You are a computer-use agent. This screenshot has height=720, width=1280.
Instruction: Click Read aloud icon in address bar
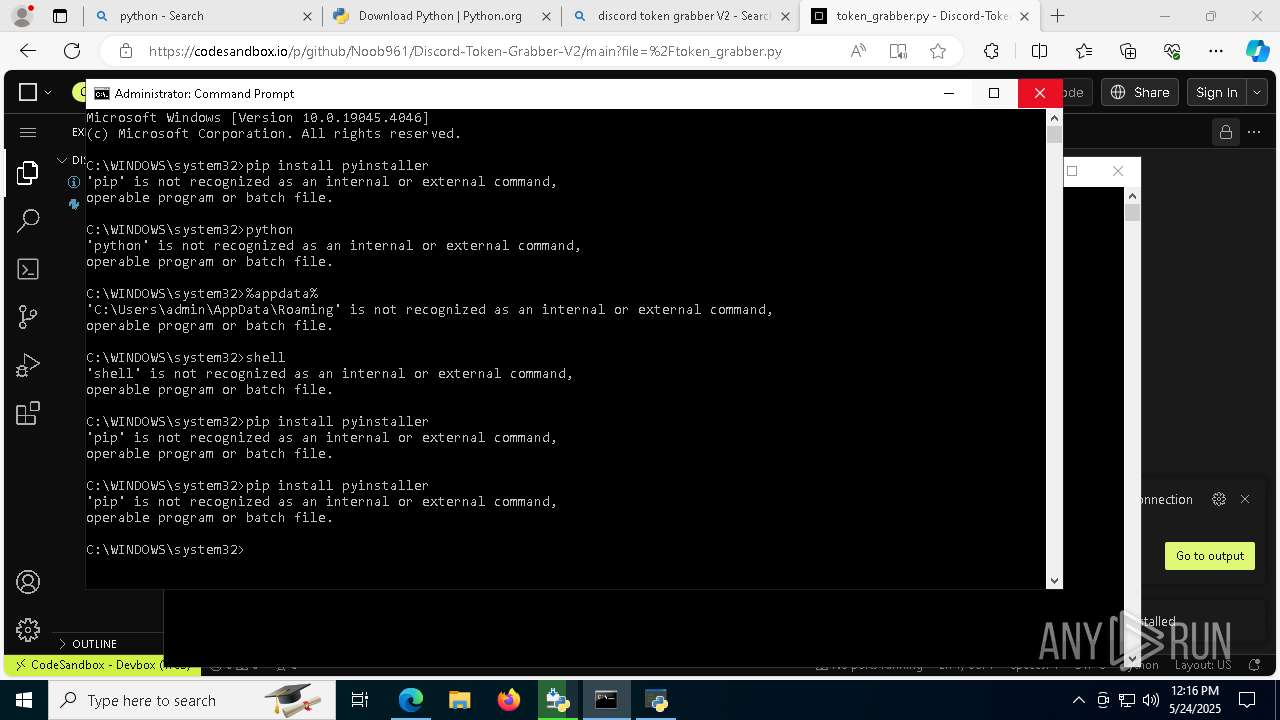coord(858,51)
